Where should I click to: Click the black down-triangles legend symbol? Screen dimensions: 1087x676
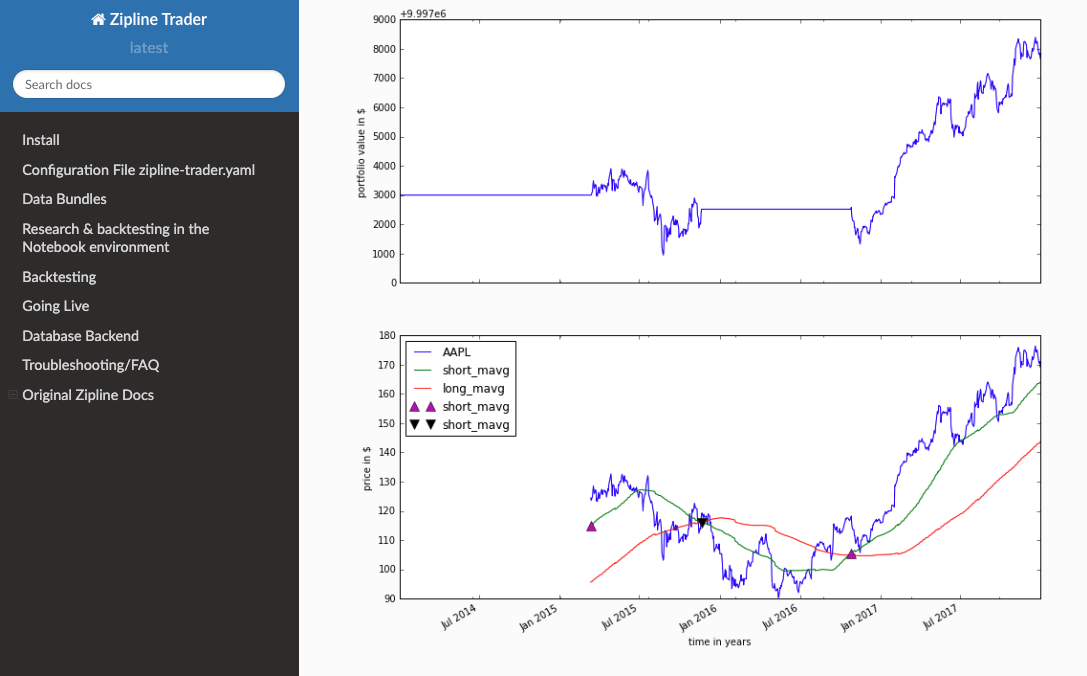tap(422, 425)
